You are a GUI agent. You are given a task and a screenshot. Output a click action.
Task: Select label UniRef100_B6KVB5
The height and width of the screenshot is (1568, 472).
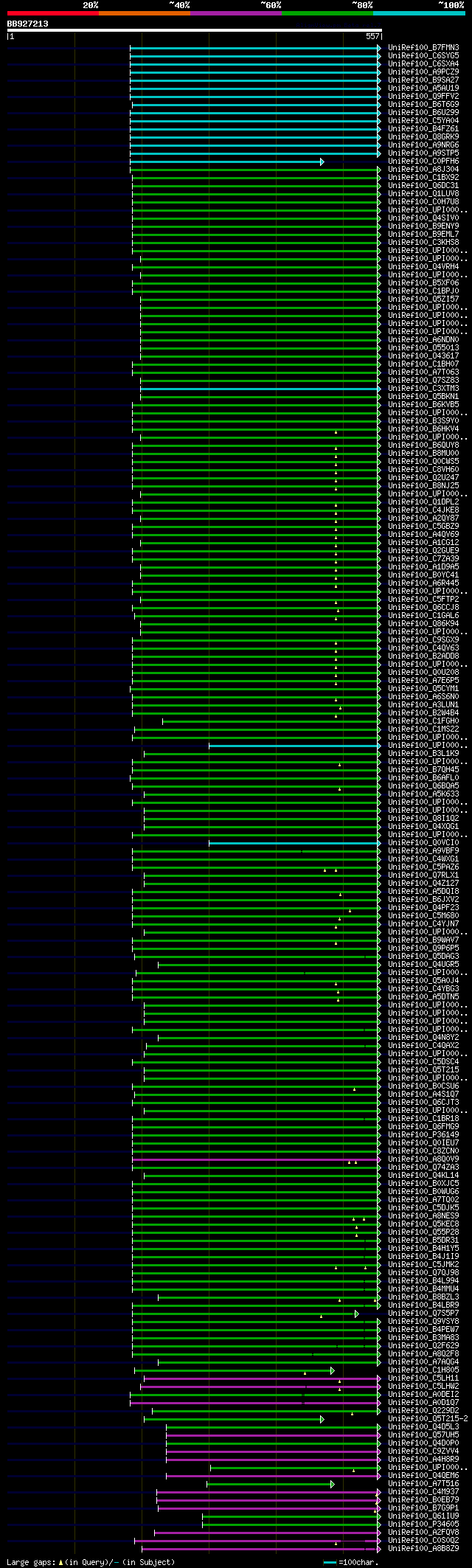(x=423, y=405)
